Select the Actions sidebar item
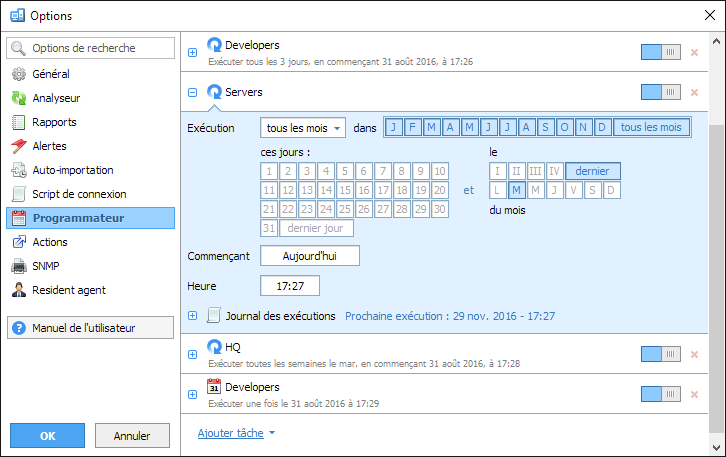 [x=50, y=242]
